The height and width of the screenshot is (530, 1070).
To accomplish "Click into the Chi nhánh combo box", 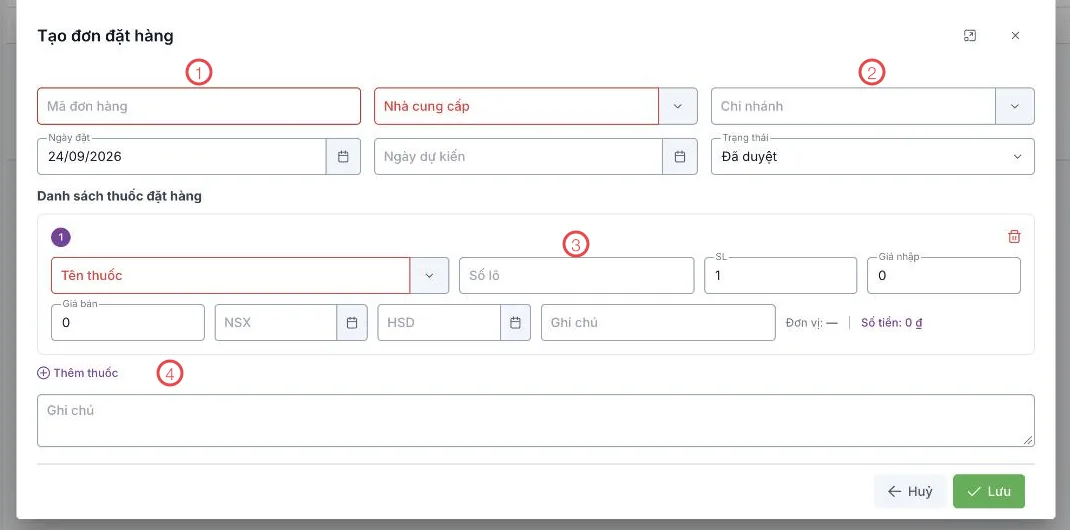I will (x=854, y=106).
